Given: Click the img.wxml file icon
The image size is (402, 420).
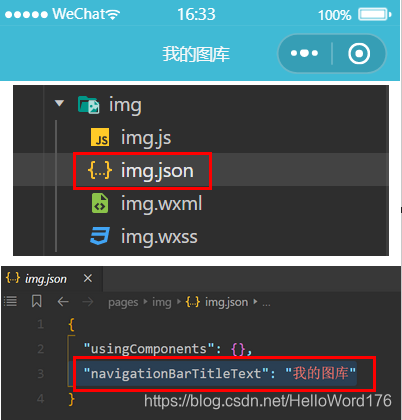Looking at the screenshot, I should pos(100,203).
